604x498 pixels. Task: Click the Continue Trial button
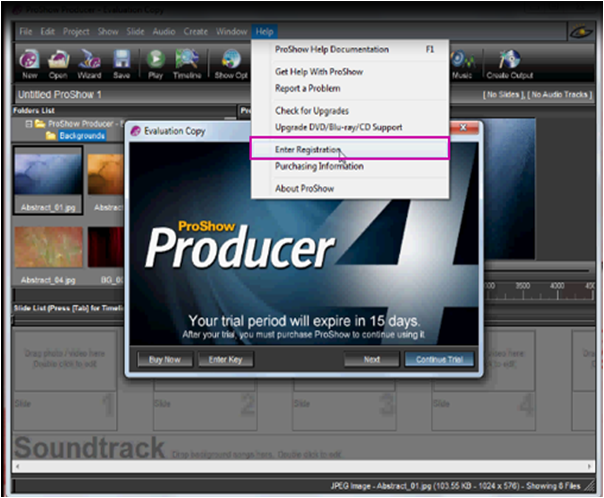tap(440, 359)
